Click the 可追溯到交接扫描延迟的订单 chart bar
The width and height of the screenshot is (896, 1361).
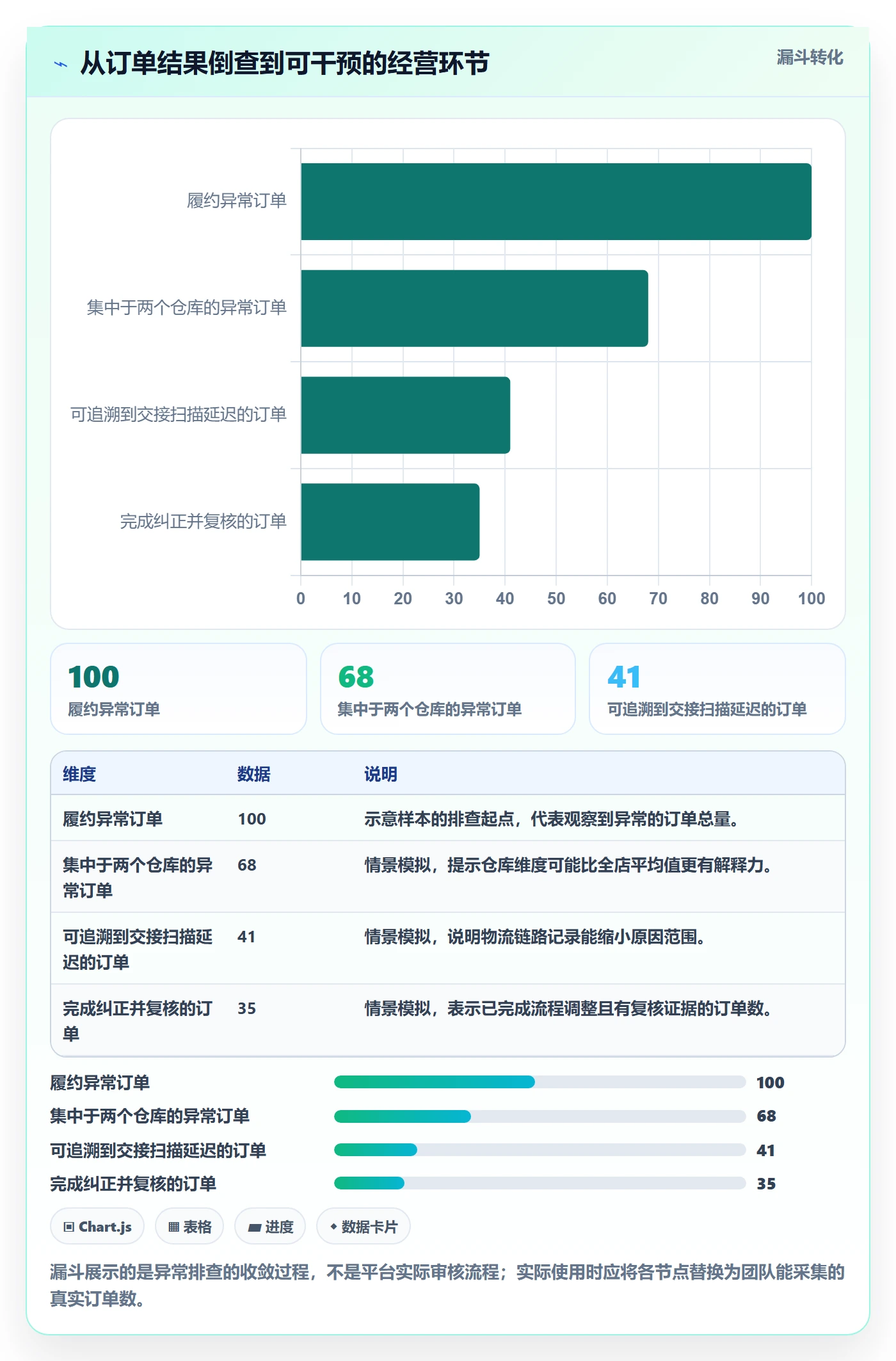[405, 415]
